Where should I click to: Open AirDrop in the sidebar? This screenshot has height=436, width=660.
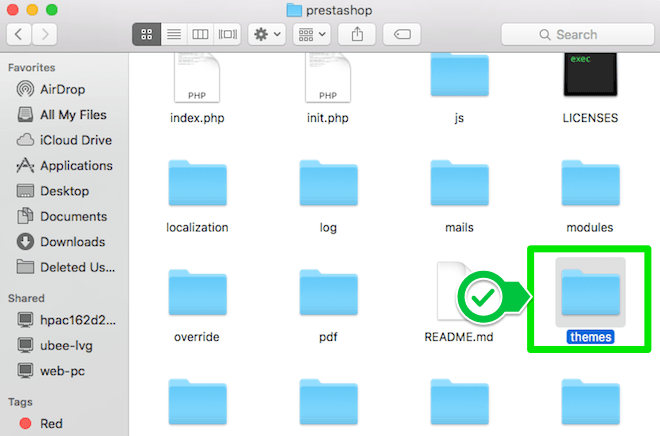pyautogui.click(x=64, y=89)
